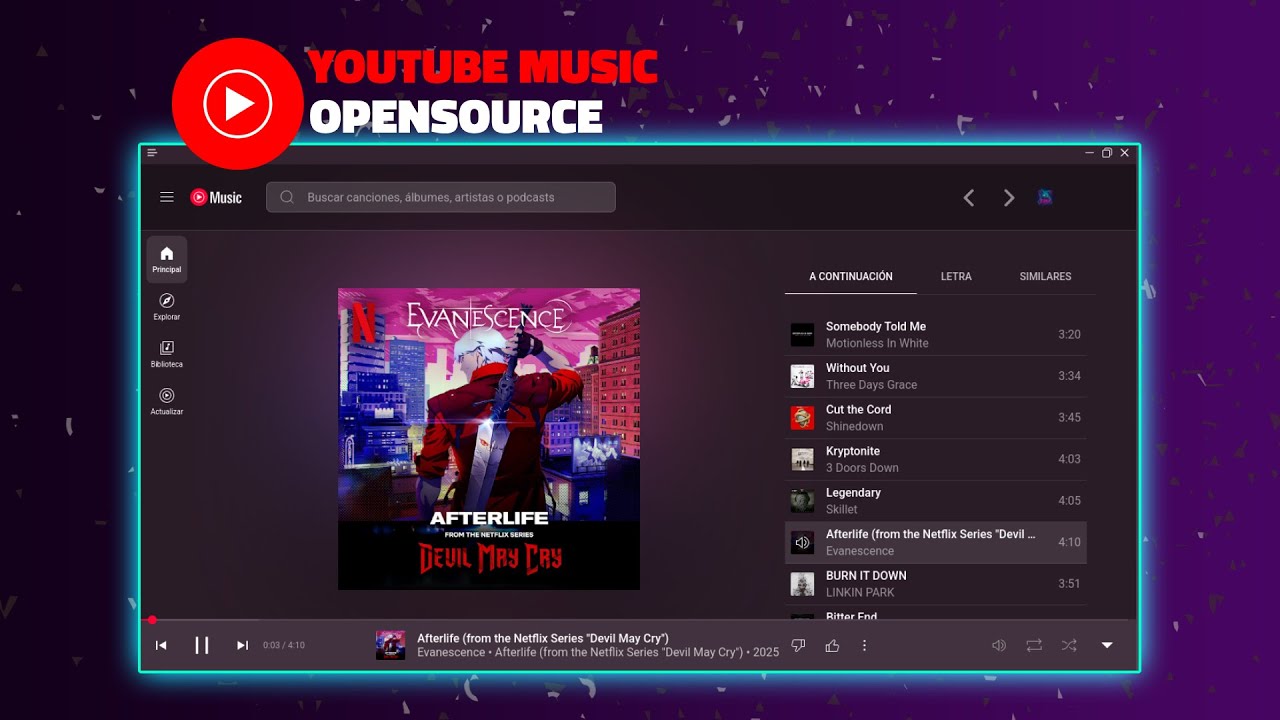Open the Evanescence artist link in player bar
The image size is (1280, 720).
click(452, 652)
